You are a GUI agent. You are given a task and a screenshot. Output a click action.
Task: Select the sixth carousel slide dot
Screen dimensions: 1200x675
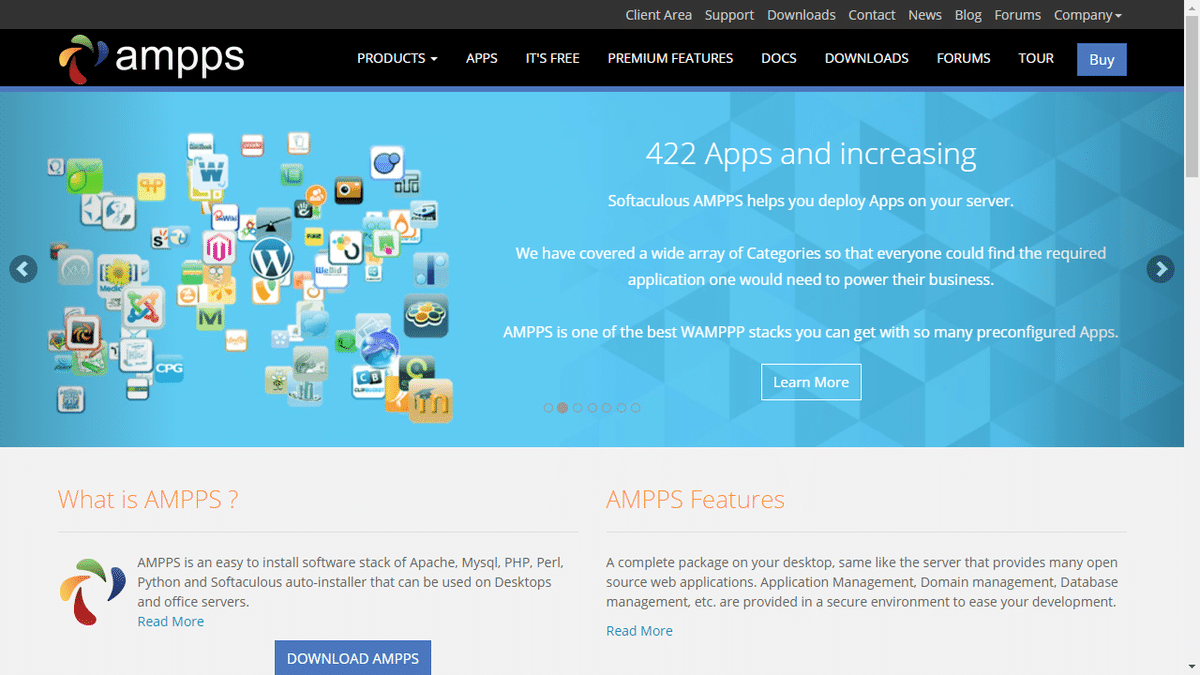[621, 408]
